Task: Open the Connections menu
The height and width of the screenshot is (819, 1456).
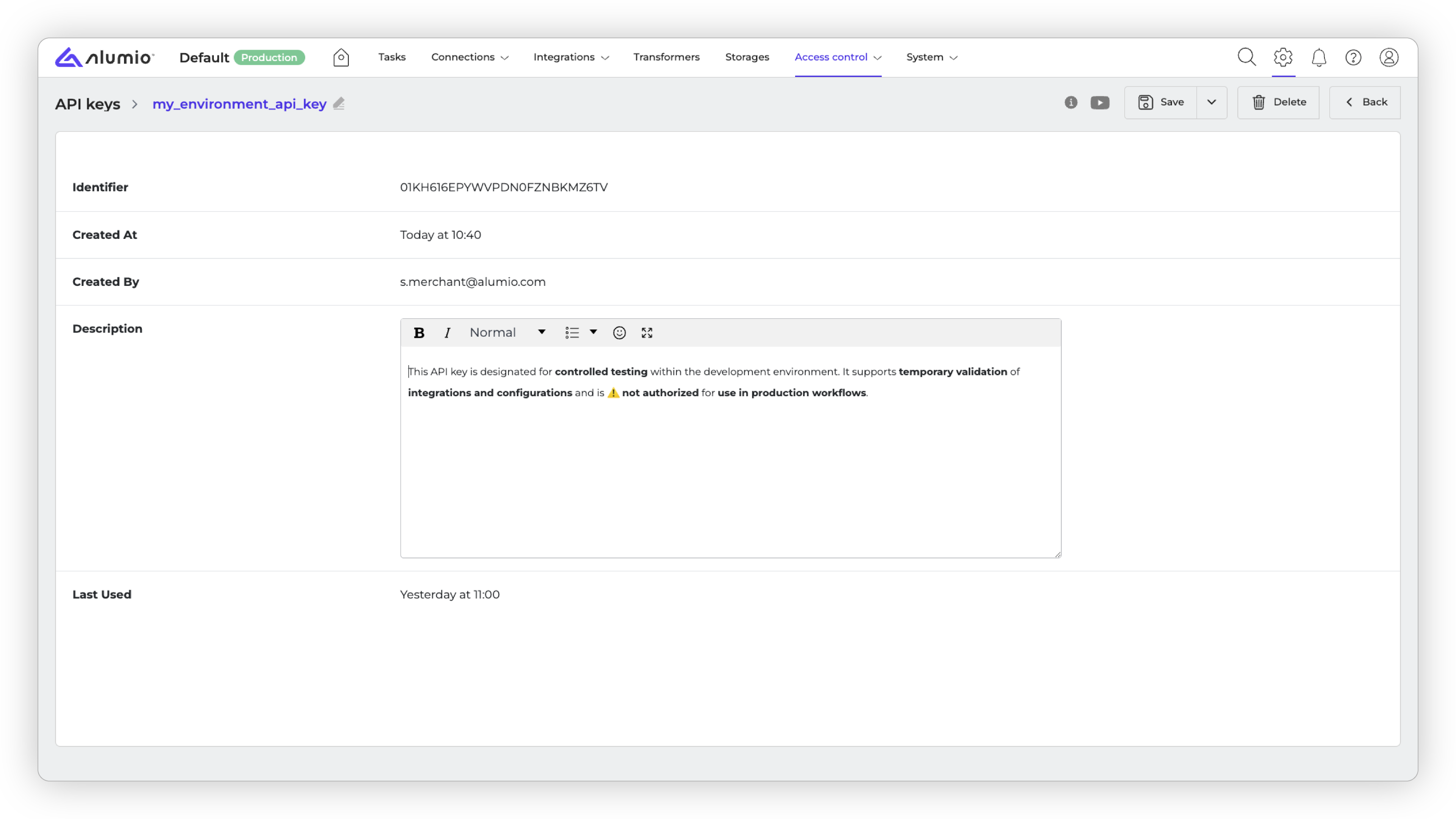Action: (469, 57)
